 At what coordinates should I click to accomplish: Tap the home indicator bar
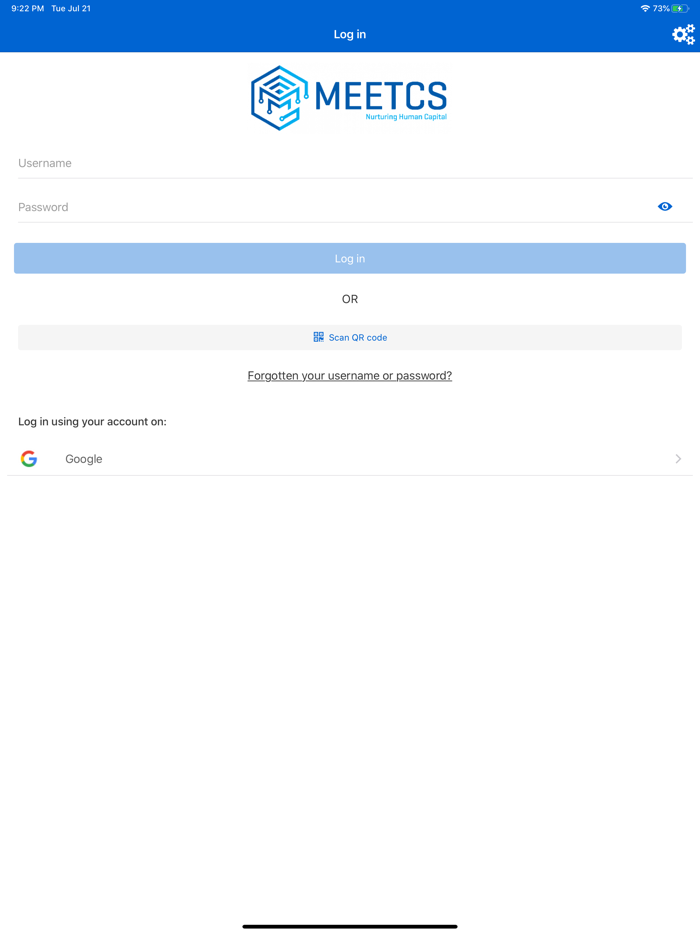350,926
